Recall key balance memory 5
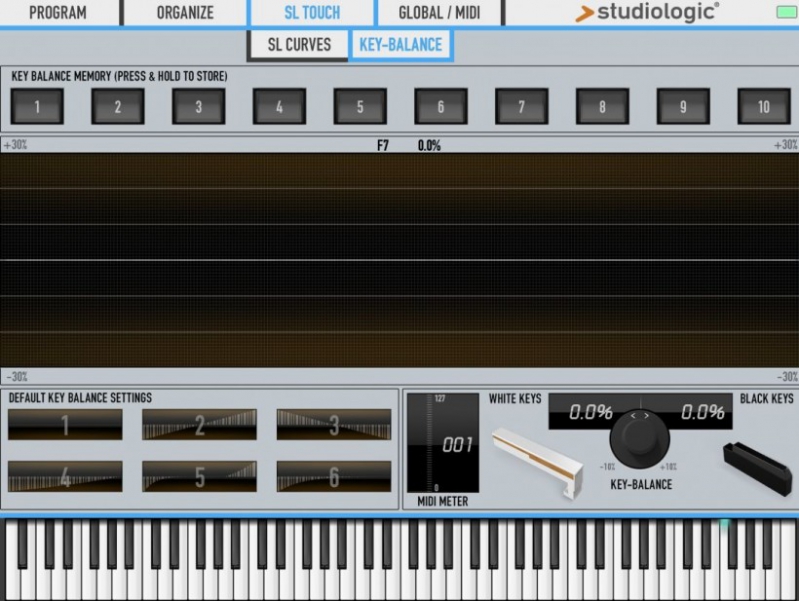The height and width of the screenshot is (601, 799). click(360, 107)
